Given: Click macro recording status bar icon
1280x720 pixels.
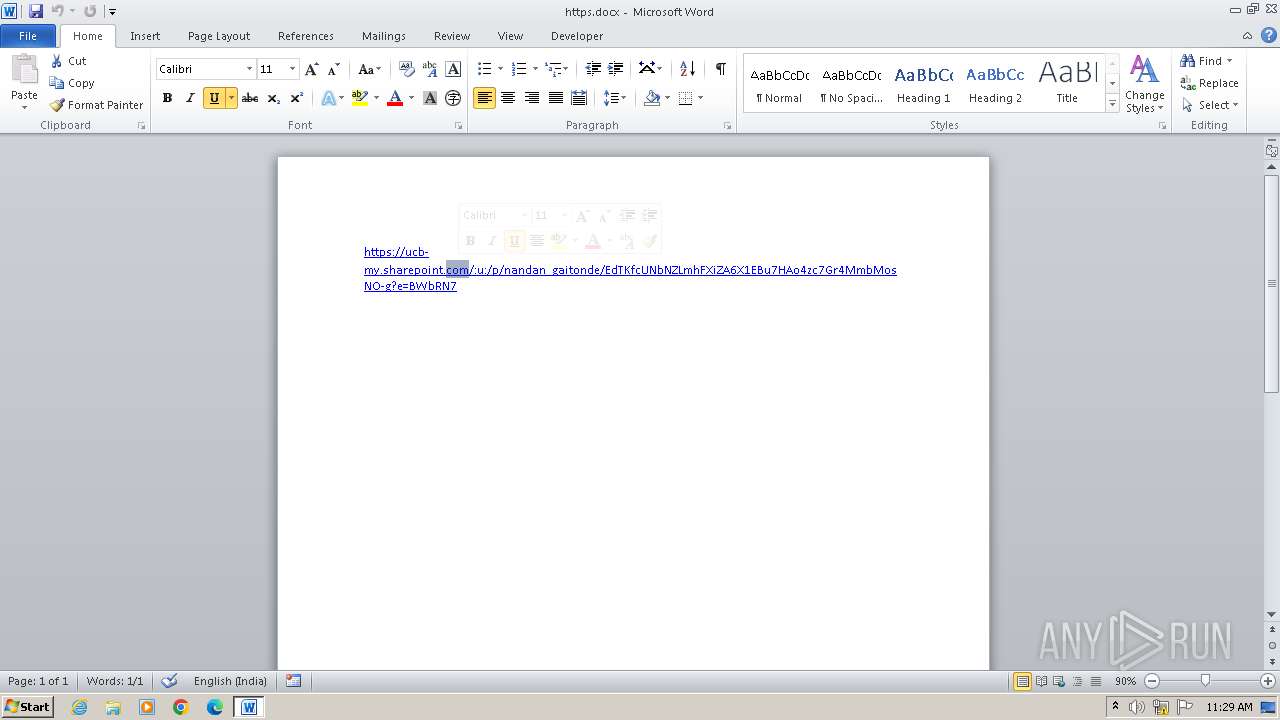Looking at the screenshot, I should pos(293,681).
